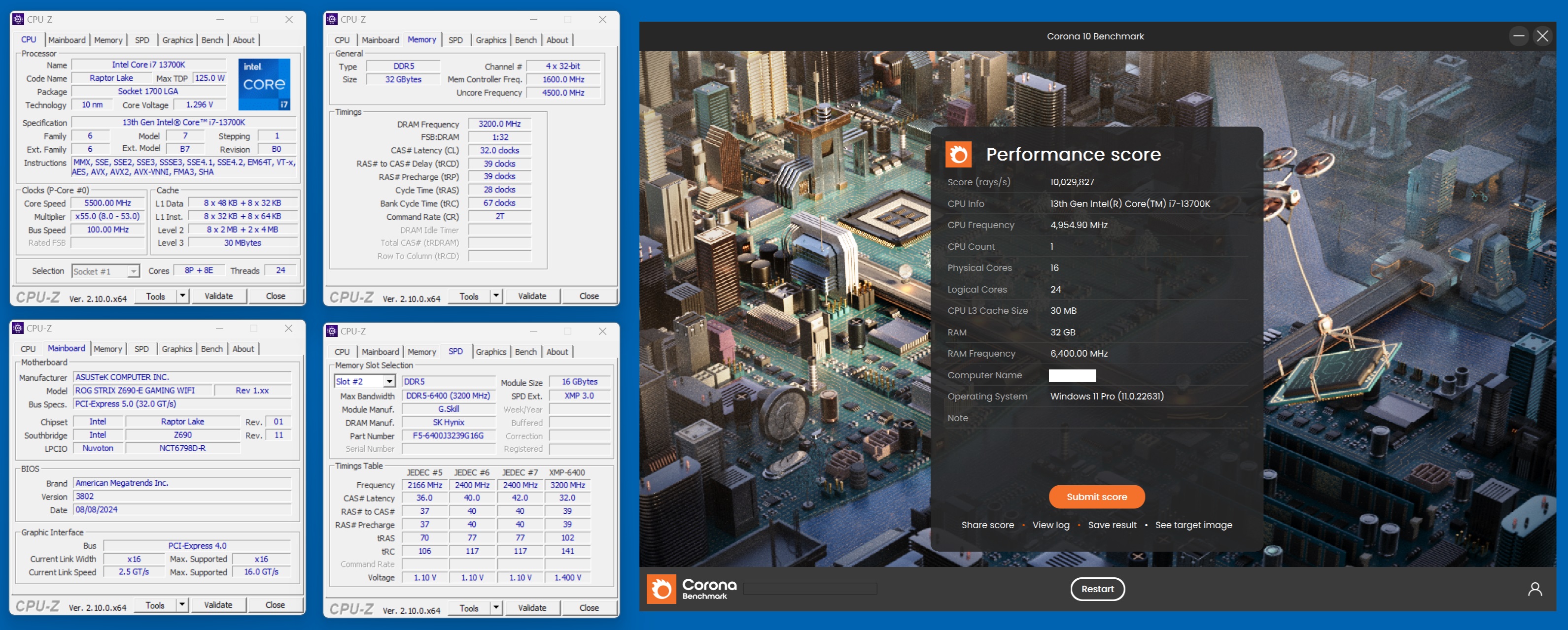The width and height of the screenshot is (1568, 630).
Task: Open the Tools dropdown arrow in the CPU window
Action: click(182, 296)
